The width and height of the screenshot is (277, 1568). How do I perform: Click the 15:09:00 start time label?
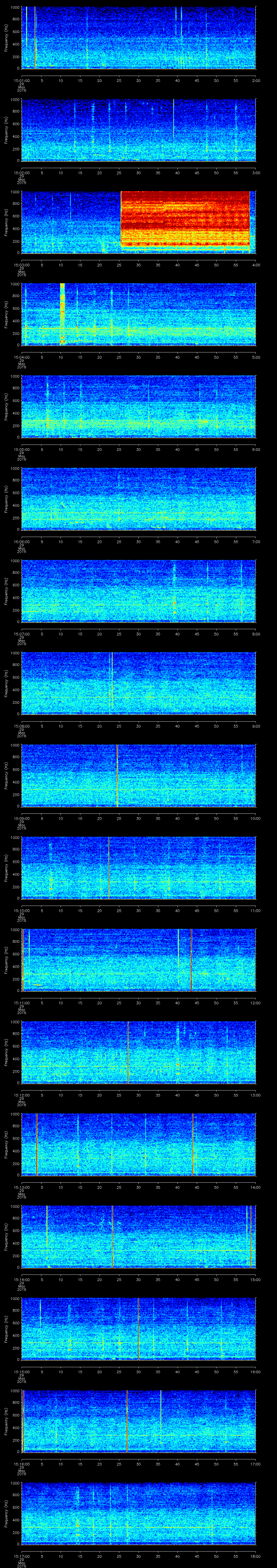click(21, 819)
